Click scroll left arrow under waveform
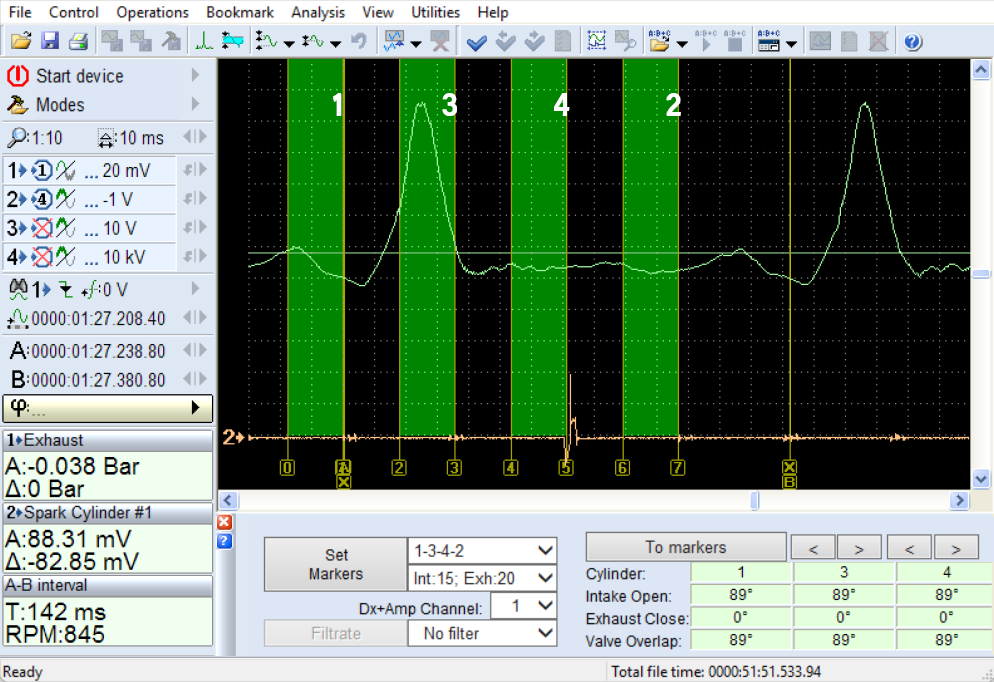Screen dimensions: 994x682 [x=228, y=500]
